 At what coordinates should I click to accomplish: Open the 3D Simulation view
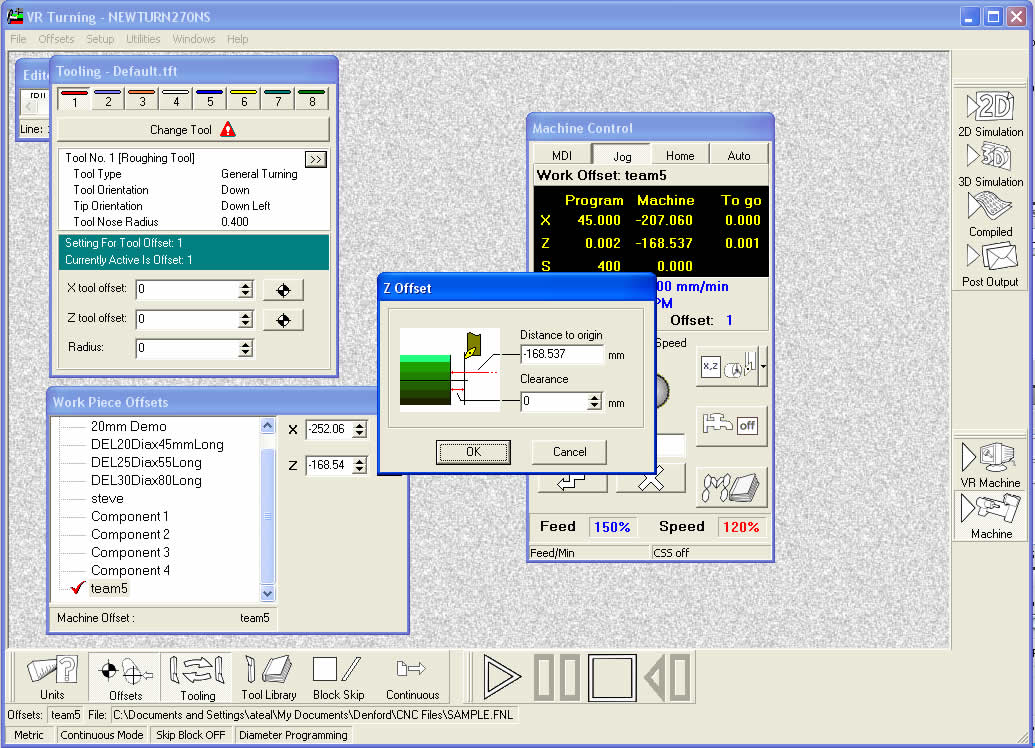click(x=989, y=165)
